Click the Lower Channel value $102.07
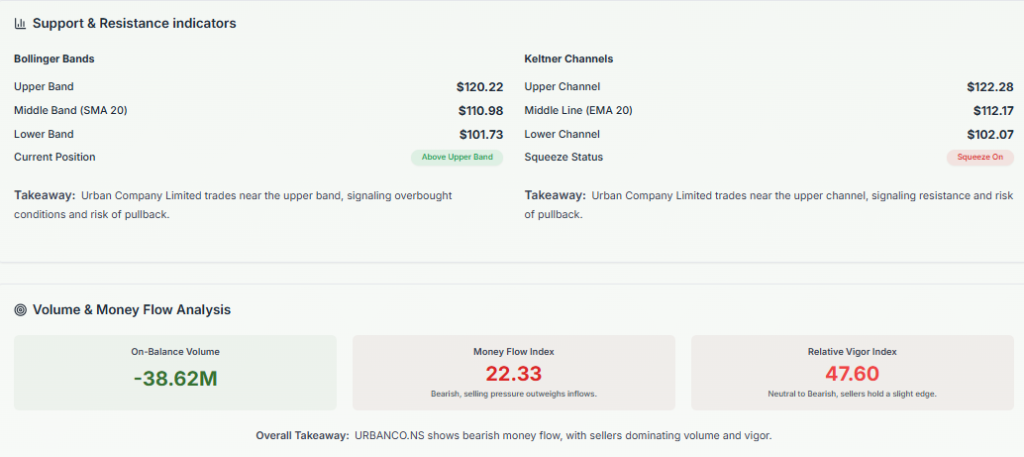 point(990,134)
